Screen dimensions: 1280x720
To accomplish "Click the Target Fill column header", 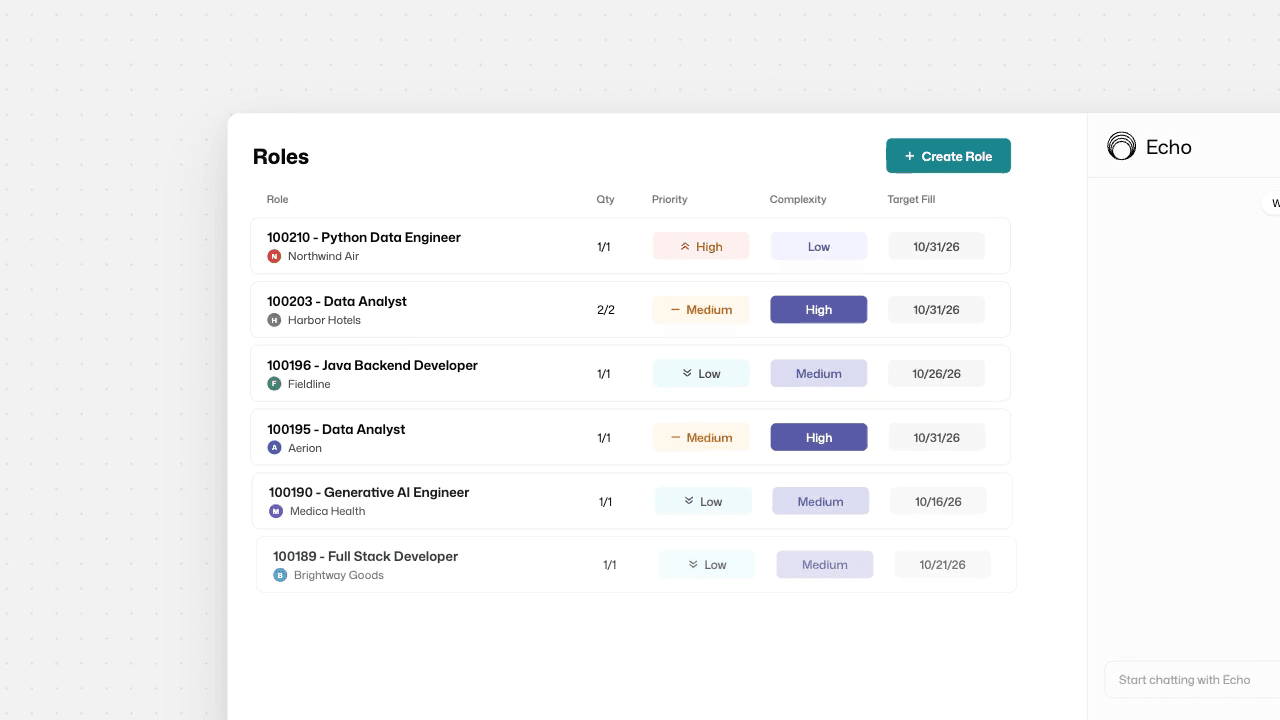I will (x=911, y=199).
